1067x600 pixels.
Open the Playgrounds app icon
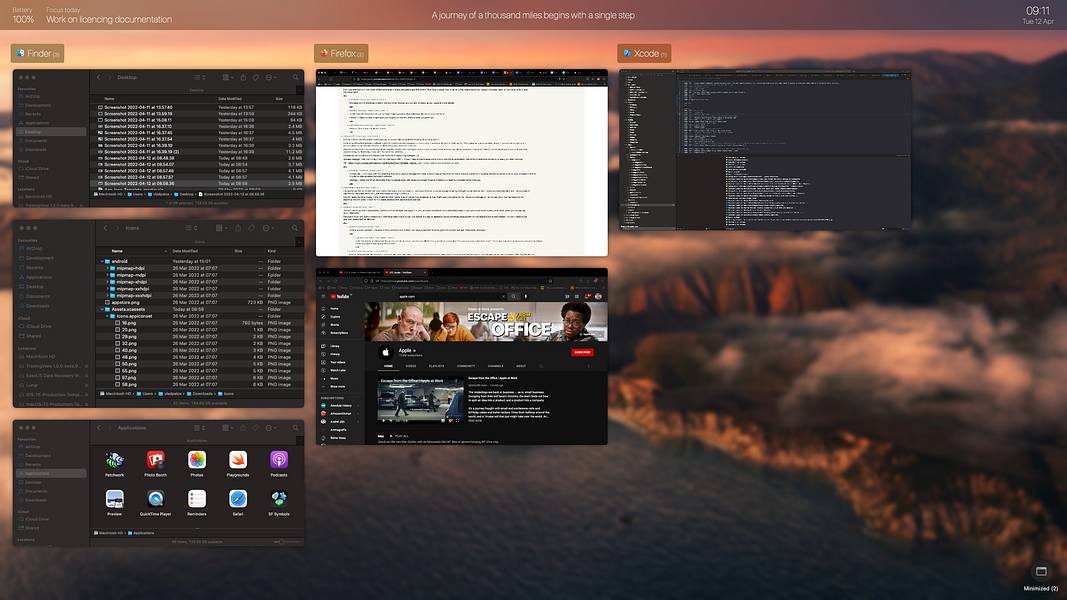coord(237,461)
